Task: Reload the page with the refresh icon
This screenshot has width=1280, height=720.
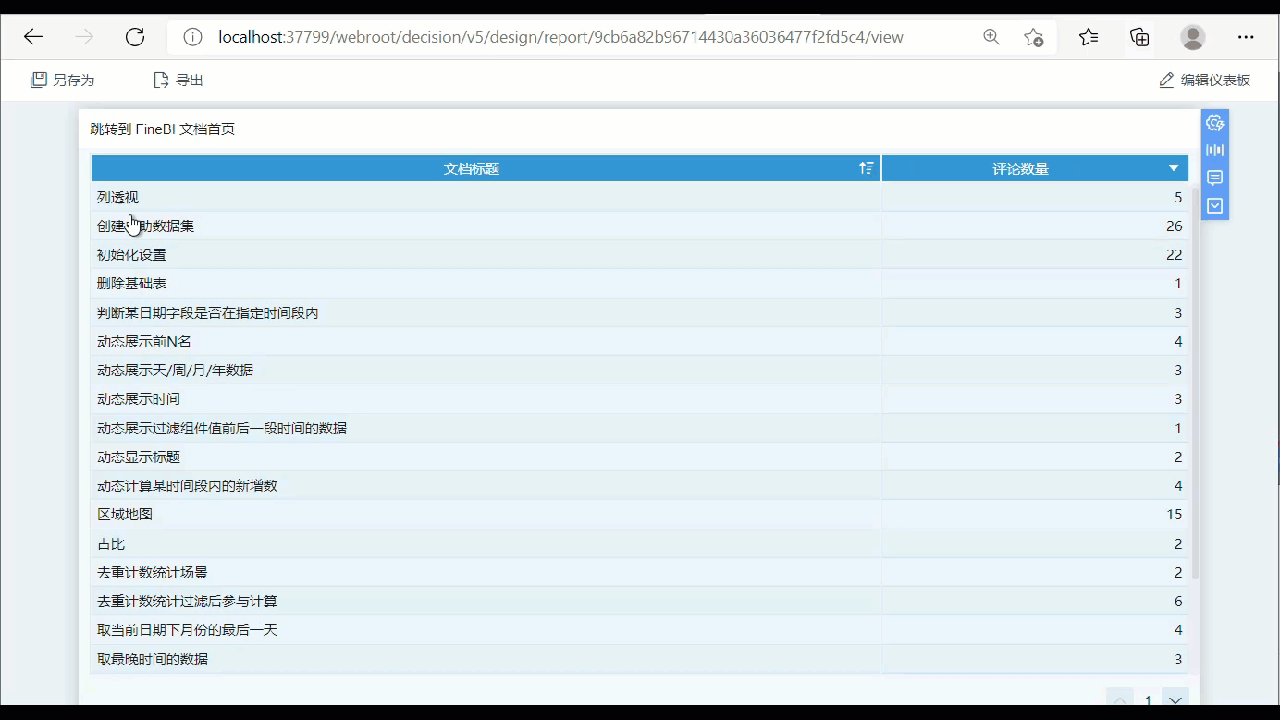Action: click(x=135, y=37)
